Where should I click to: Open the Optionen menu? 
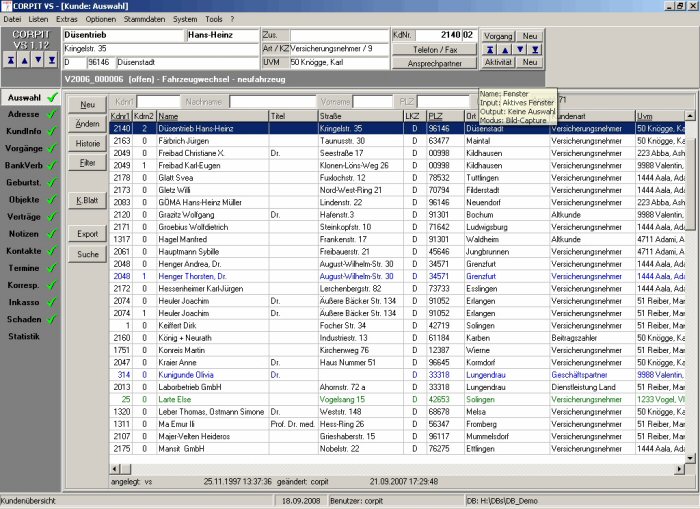[100, 19]
